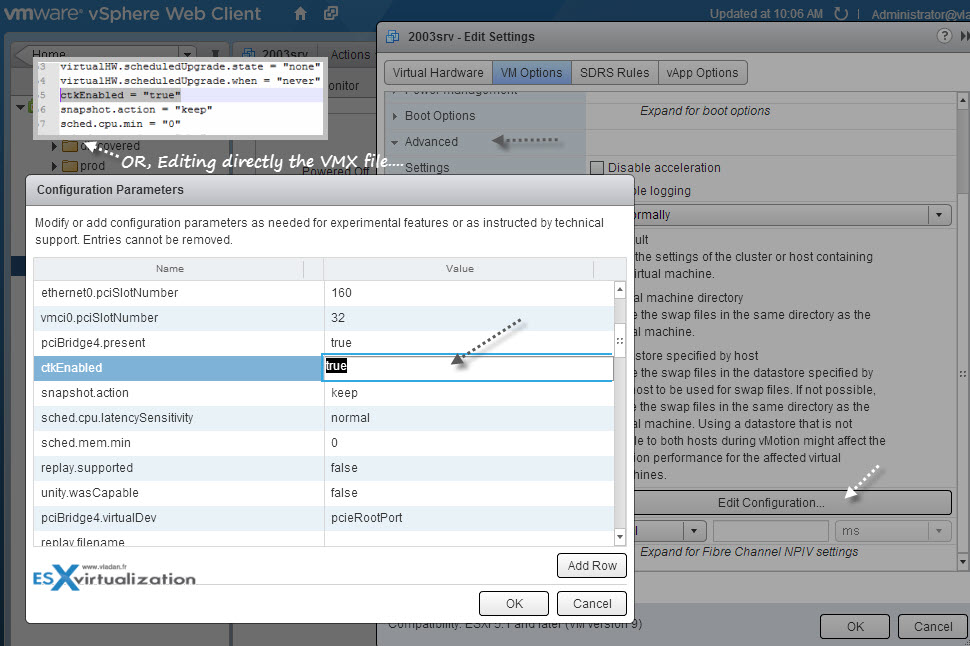Open the small dropdown below Edit Configuration
This screenshot has height=646, width=970.
tap(694, 531)
